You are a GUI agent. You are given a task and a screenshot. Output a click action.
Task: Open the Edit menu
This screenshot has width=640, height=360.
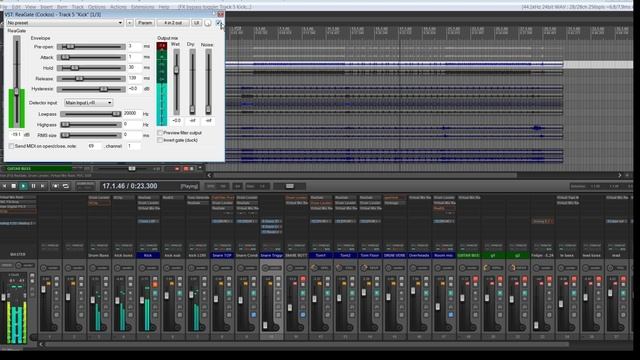[16, 7]
